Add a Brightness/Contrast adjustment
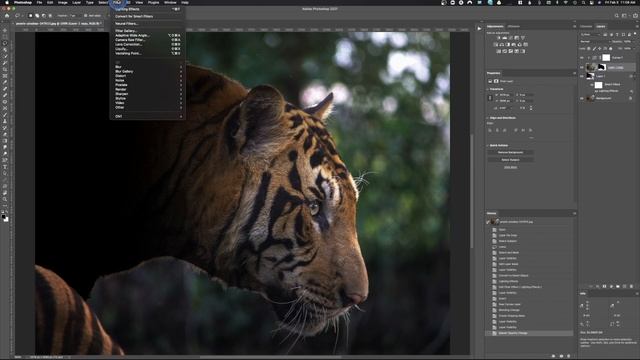 pyautogui.click(x=498, y=38)
